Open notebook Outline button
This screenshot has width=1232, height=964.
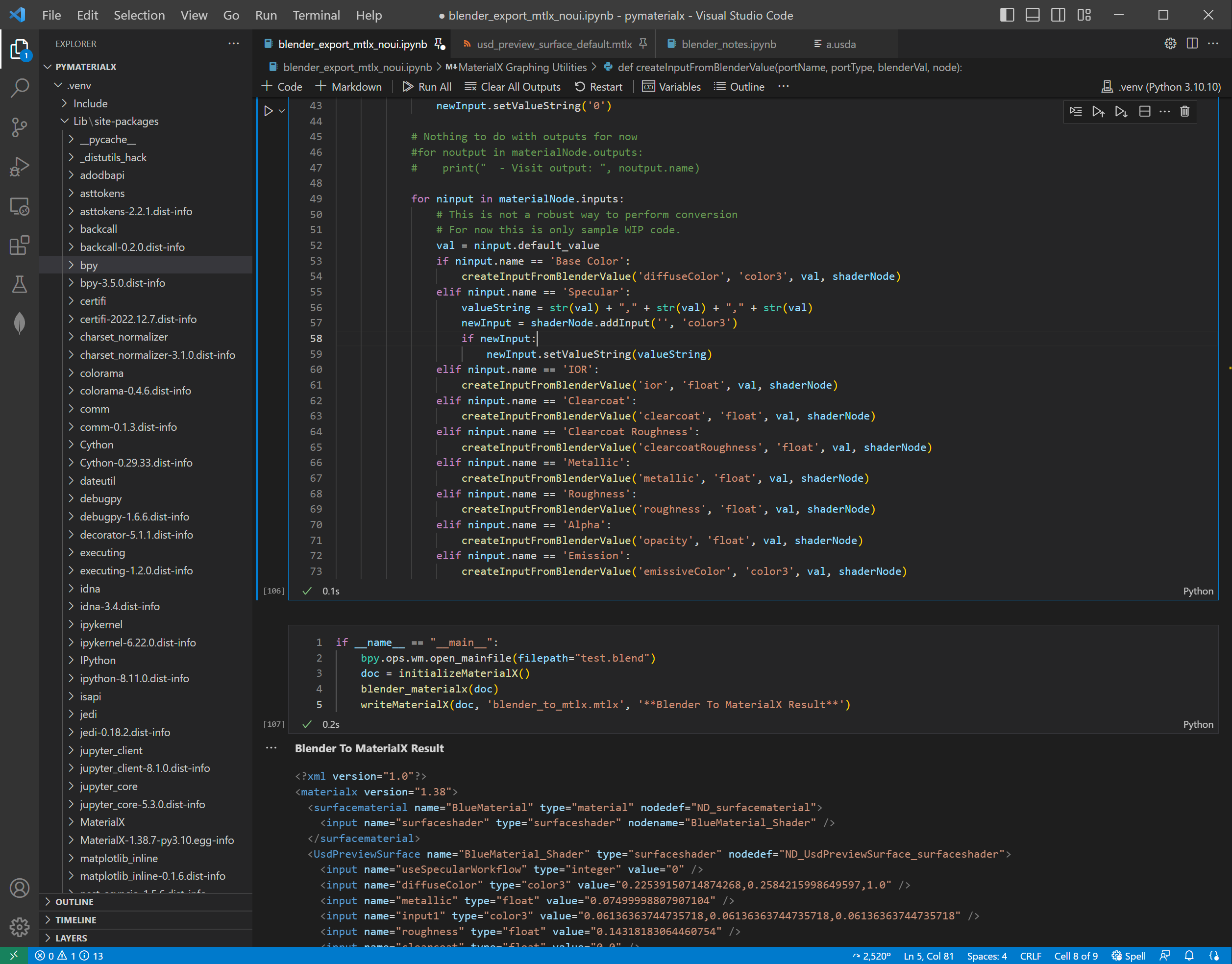point(739,87)
